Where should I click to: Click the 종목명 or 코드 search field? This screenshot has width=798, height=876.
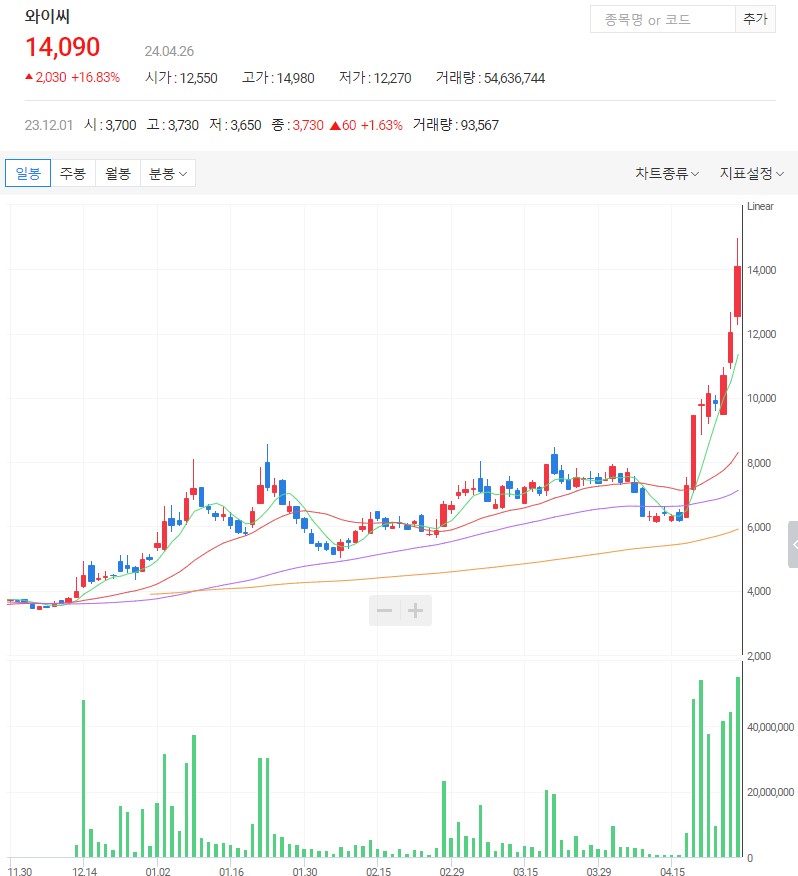pyautogui.click(x=662, y=20)
